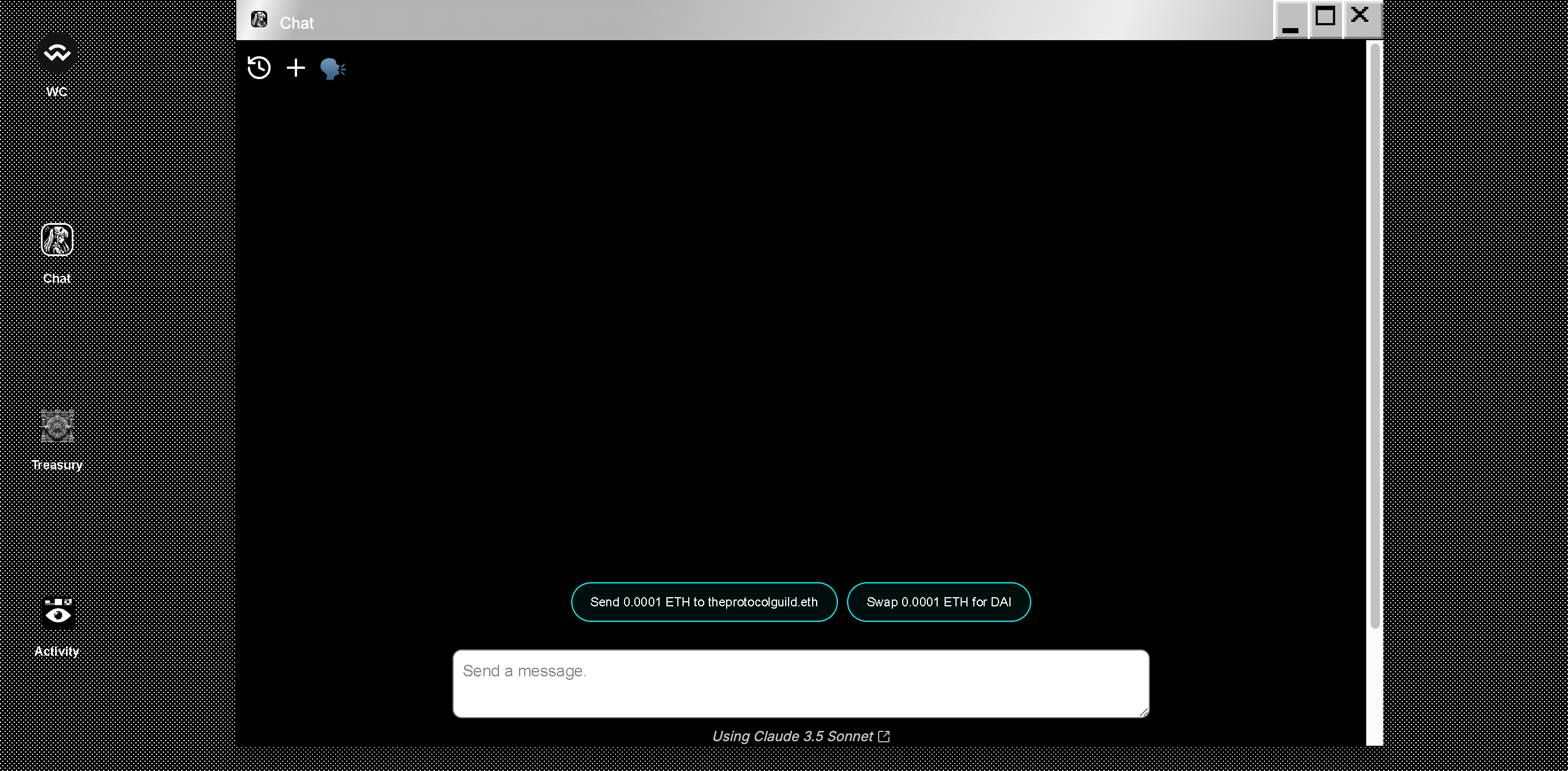Toggle the voice input feature
1568x771 pixels.
[333, 68]
